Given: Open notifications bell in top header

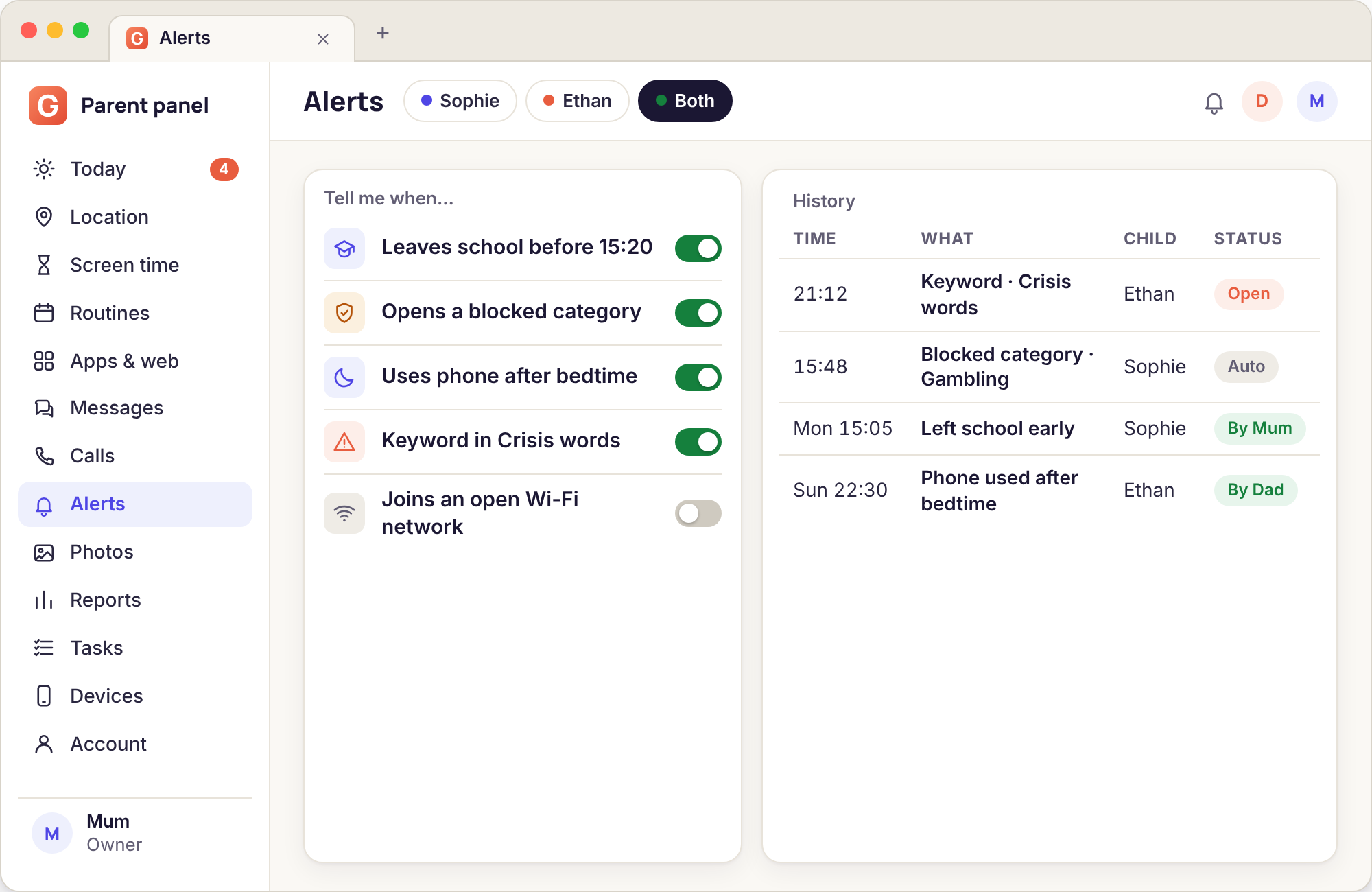Looking at the screenshot, I should pyautogui.click(x=1214, y=103).
